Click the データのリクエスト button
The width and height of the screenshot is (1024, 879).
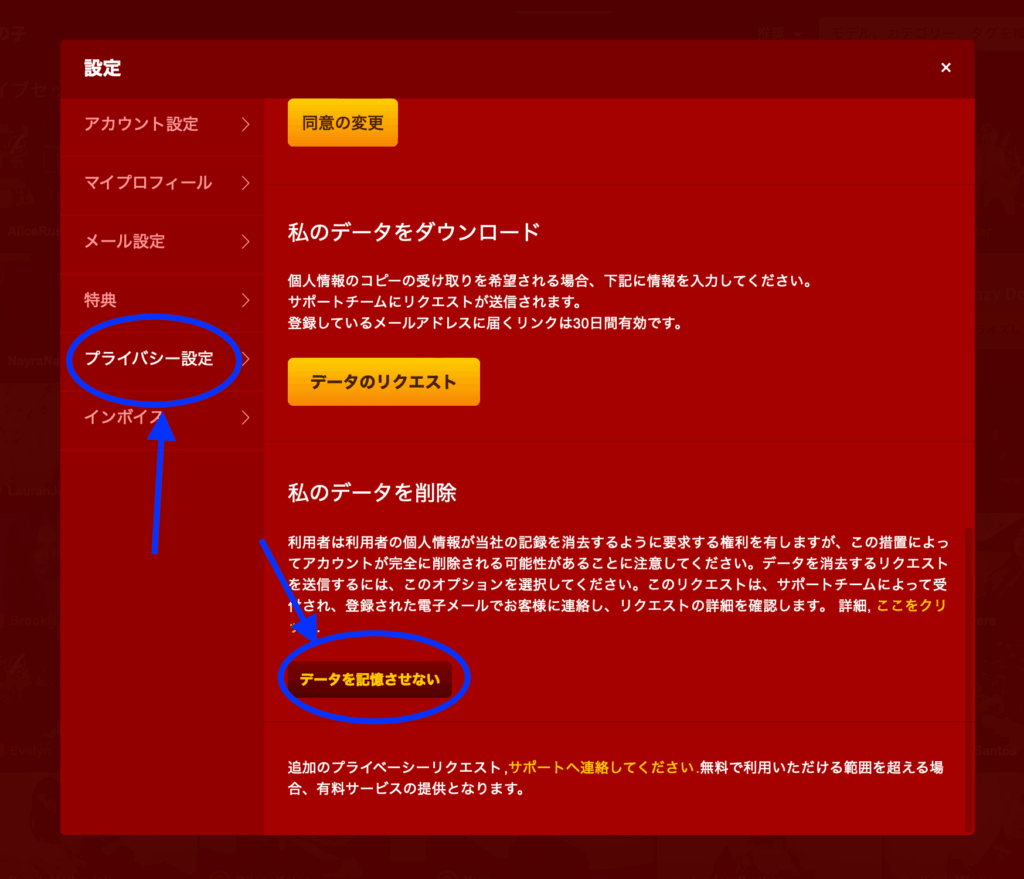pos(383,382)
